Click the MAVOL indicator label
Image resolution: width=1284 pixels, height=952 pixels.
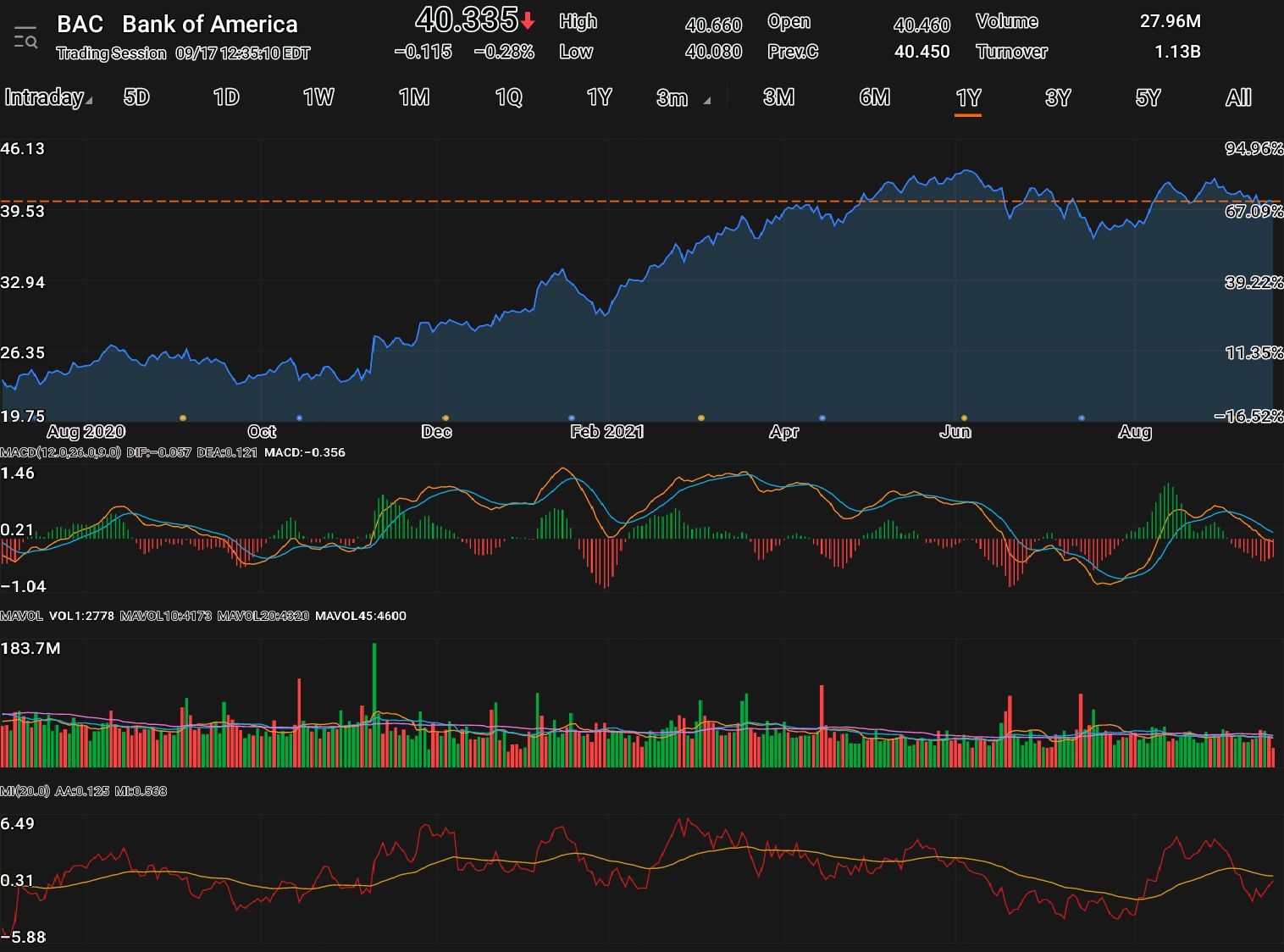coord(22,616)
